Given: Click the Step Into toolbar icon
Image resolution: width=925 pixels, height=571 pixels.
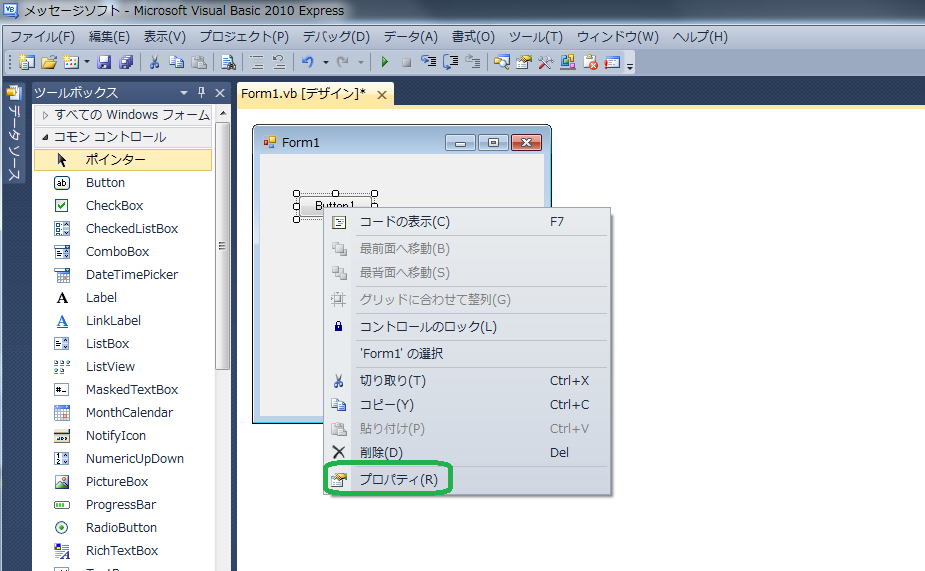Looking at the screenshot, I should [x=429, y=61].
